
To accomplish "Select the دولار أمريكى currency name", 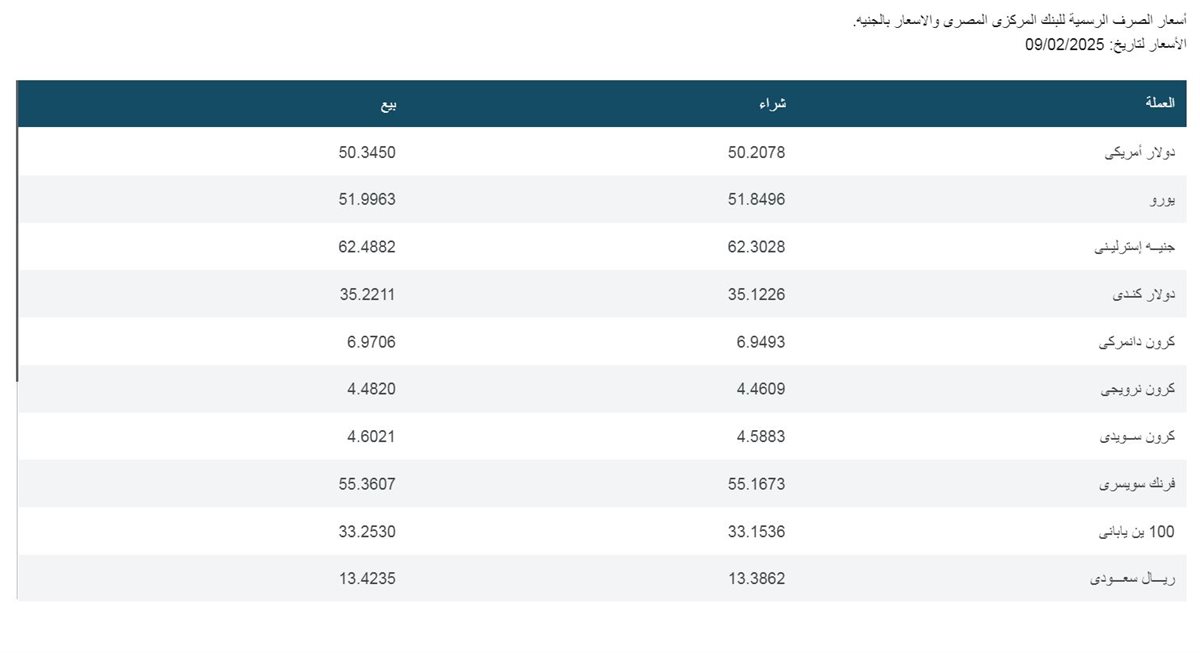I will click(x=1138, y=152).
